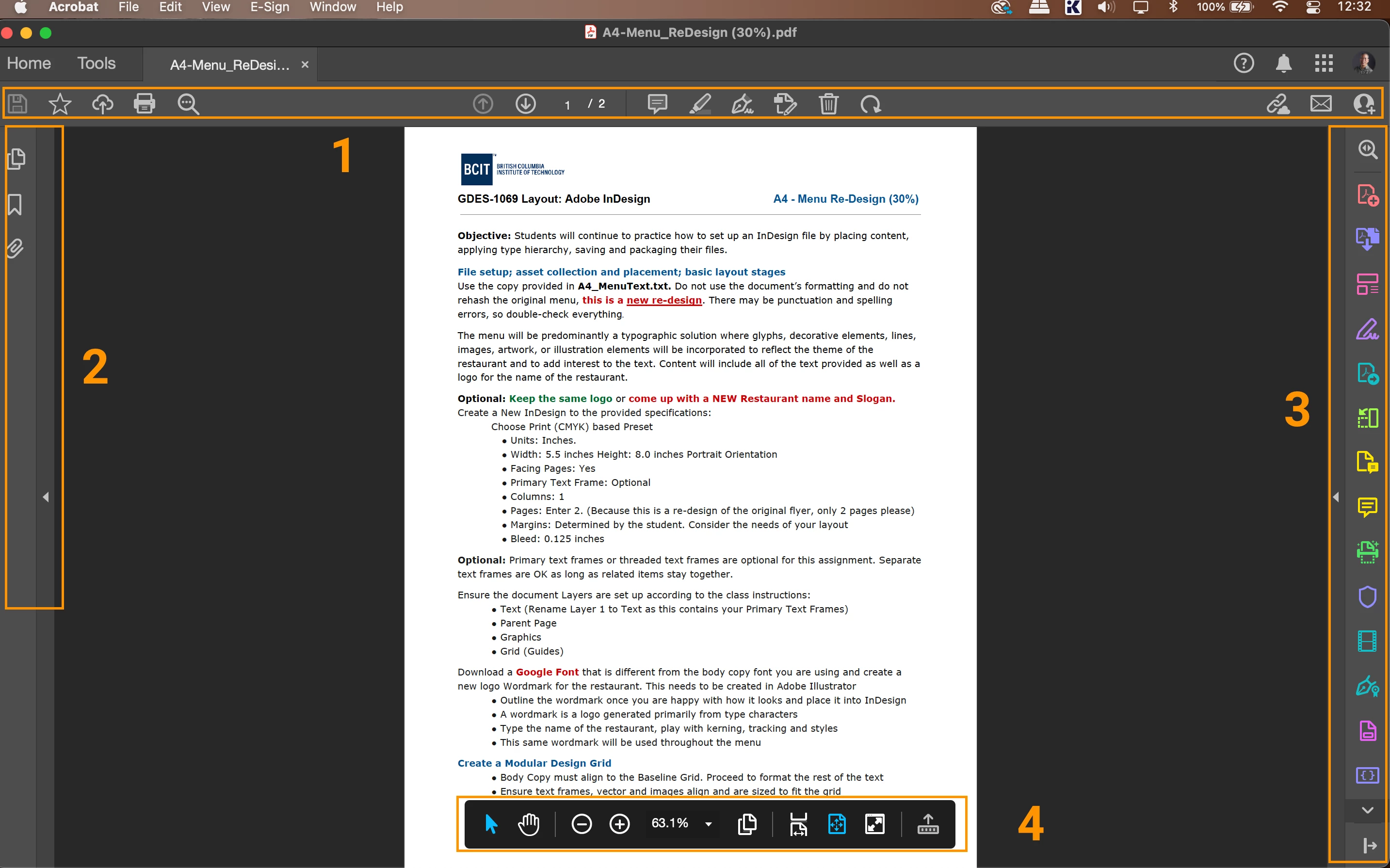Open the Print dialog via printer icon
This screenshot has height=868, width=1390.
[x=144, y=104]
